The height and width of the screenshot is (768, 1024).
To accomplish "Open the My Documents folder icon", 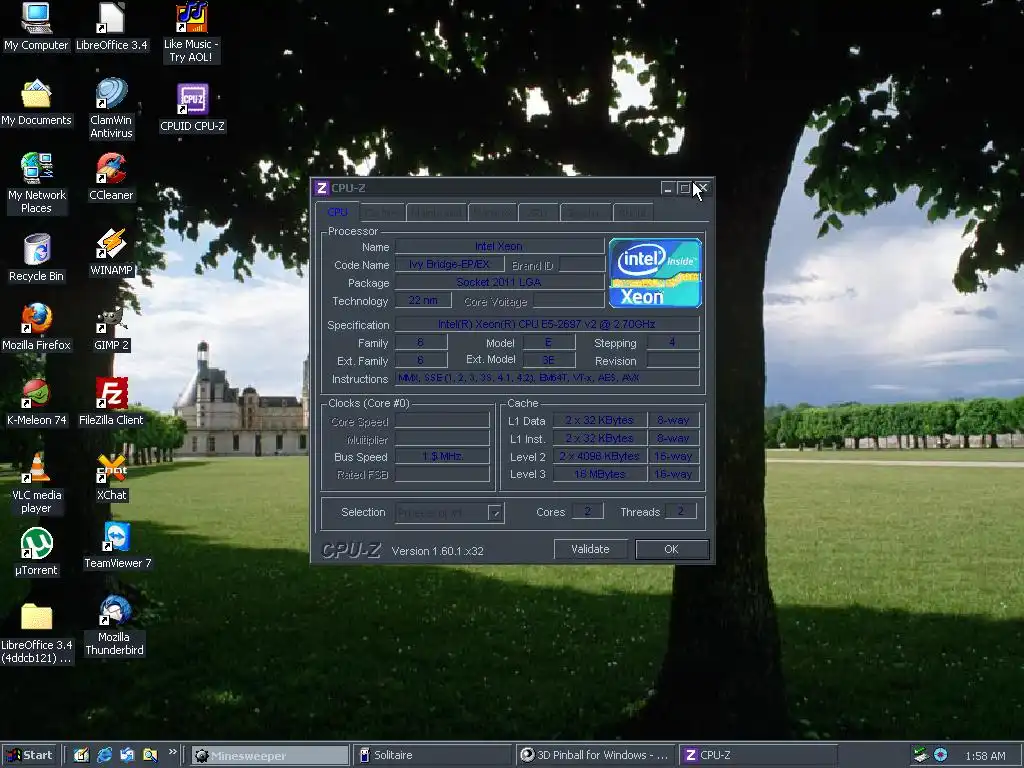I will [x=36, y=103].
